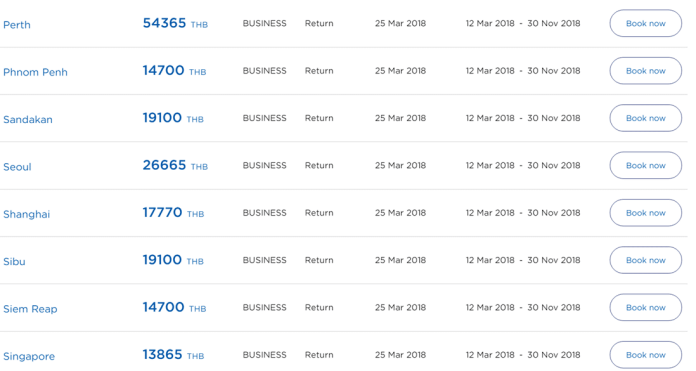Select the 26665 THB Seoul price

[175, 165]
